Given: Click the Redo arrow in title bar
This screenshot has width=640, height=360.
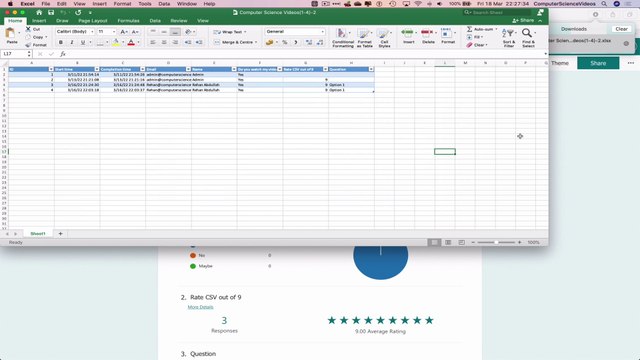Looking at the screenshot, I should click(78, 12).
